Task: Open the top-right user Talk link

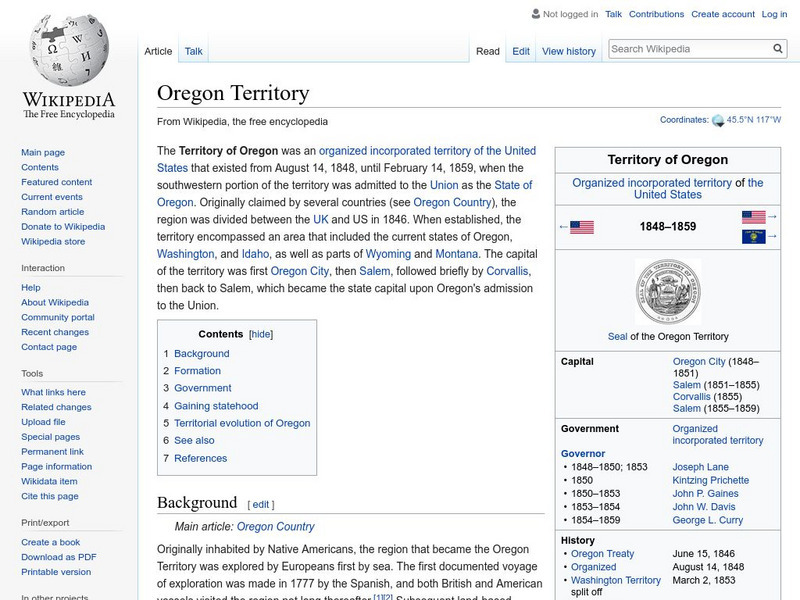Action: [x=613, y=14]
